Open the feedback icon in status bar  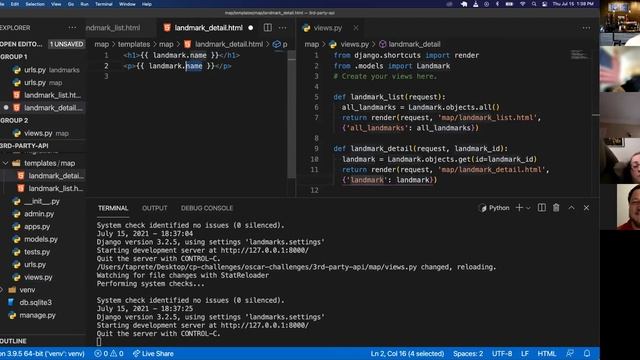click(x=570, y=353)
